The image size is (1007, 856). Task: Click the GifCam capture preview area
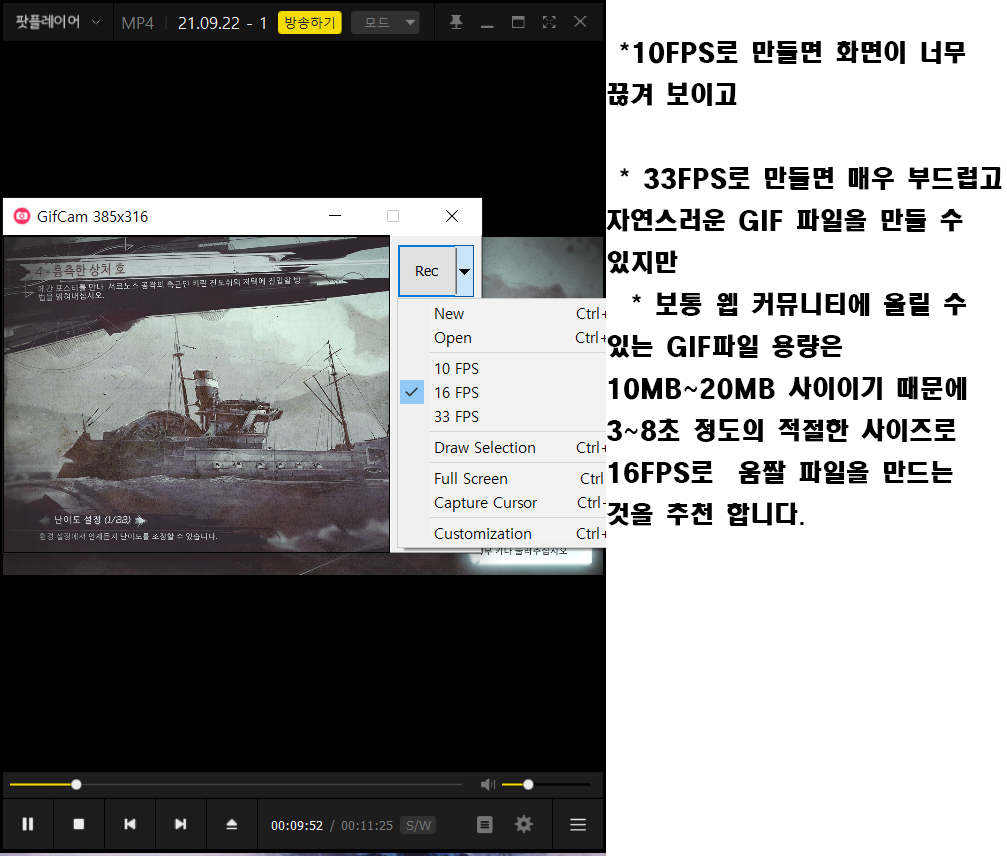coord(197,394)
